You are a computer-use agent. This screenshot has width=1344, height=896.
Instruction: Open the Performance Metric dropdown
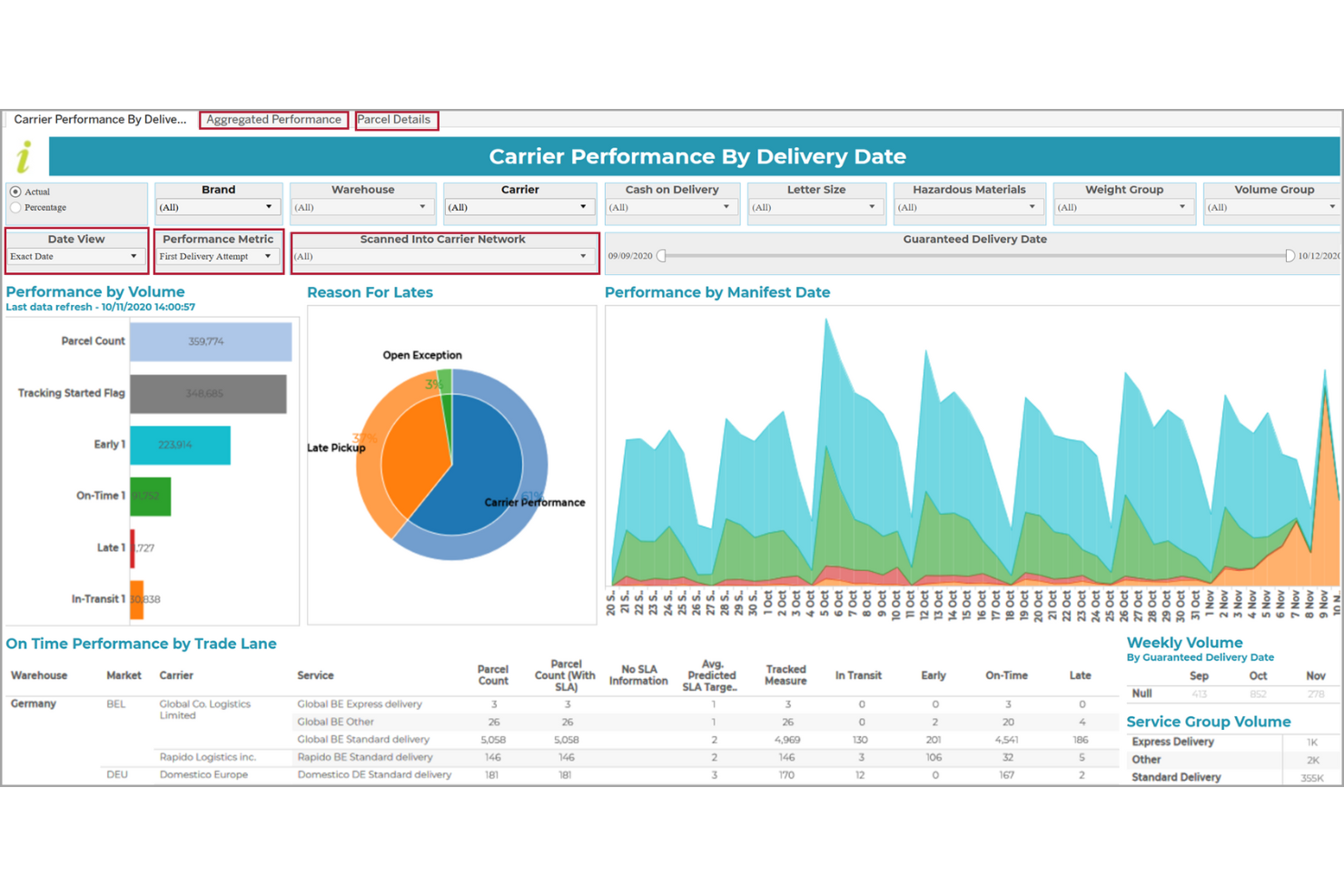(x=217, y=257)
